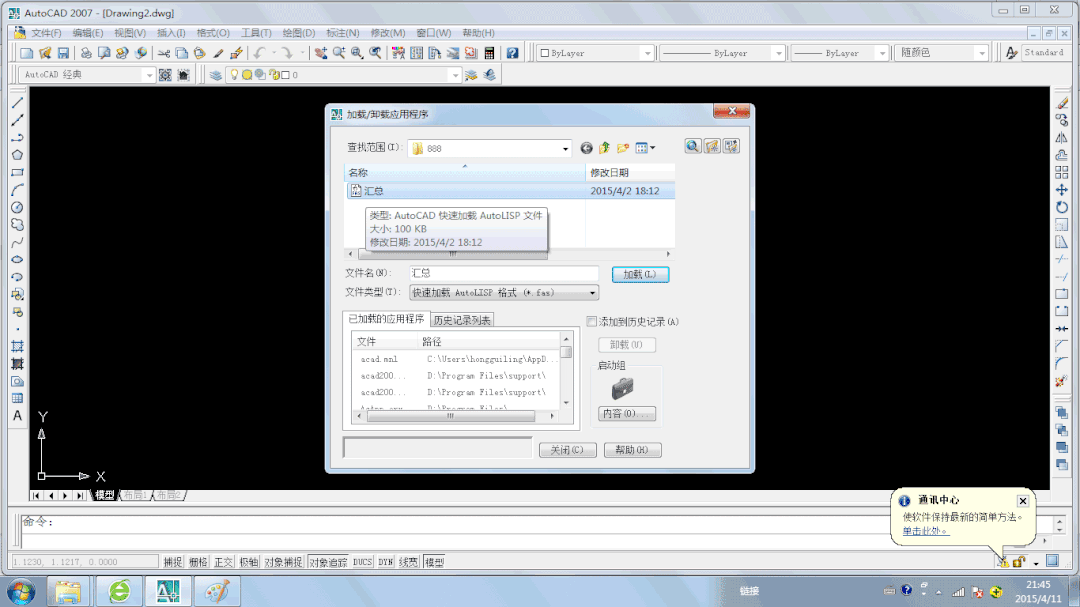Expand the AutoCAD 经典 workspace dropdown

coord(149,75)
